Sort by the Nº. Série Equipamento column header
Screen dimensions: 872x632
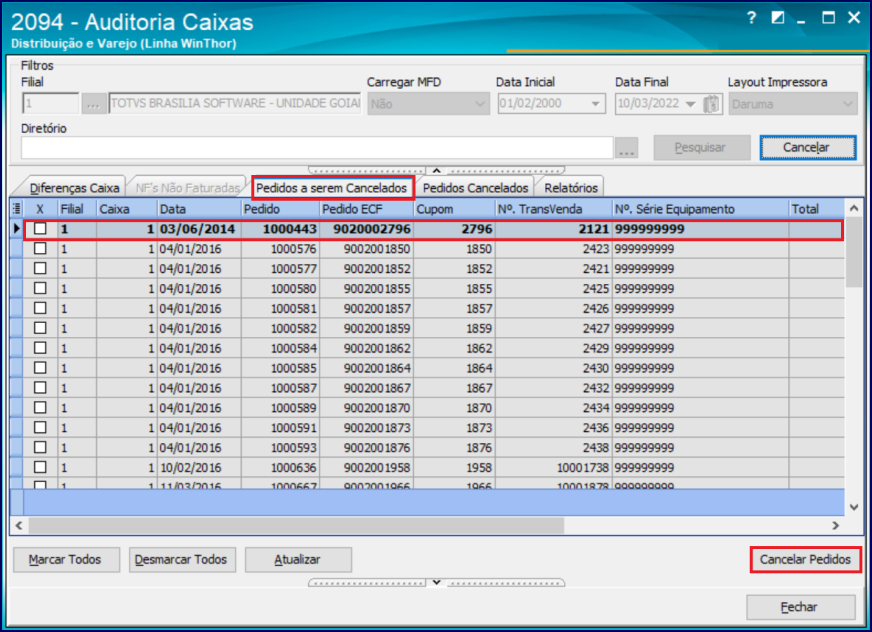click(x=700, y=209)
